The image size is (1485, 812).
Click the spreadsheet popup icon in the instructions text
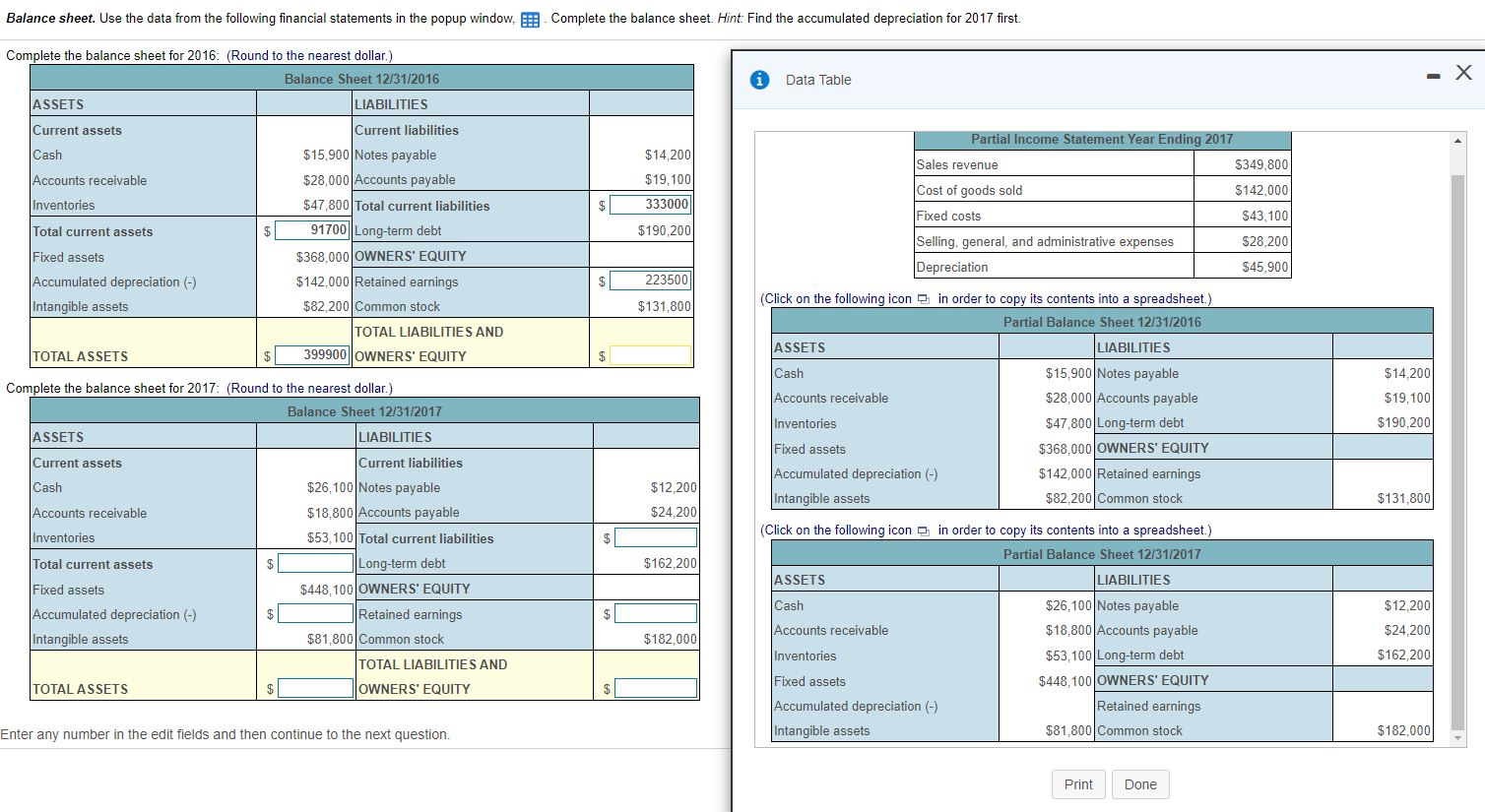tap(530, 18)
